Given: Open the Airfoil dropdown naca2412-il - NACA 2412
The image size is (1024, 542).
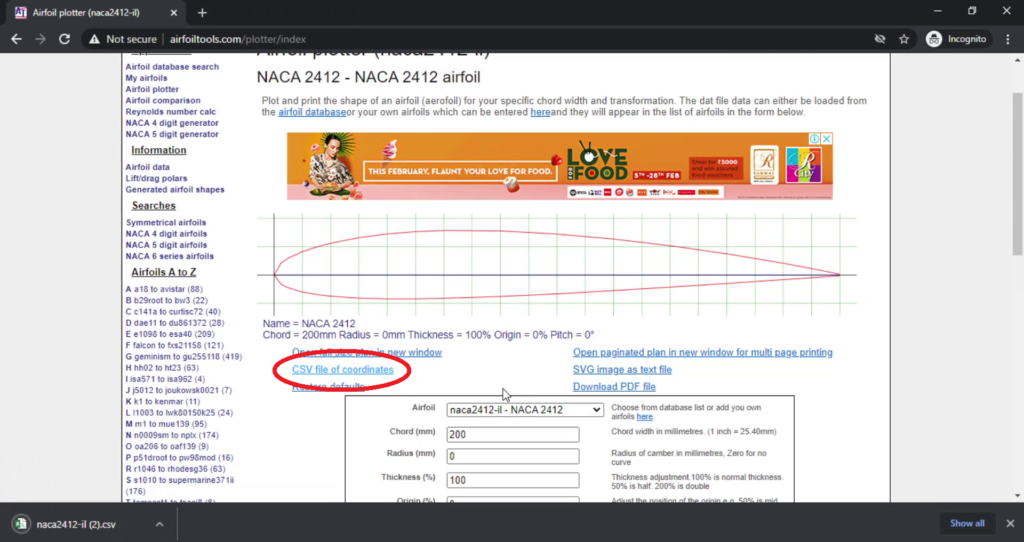Looking at the screenshot, I should (525, 409).
